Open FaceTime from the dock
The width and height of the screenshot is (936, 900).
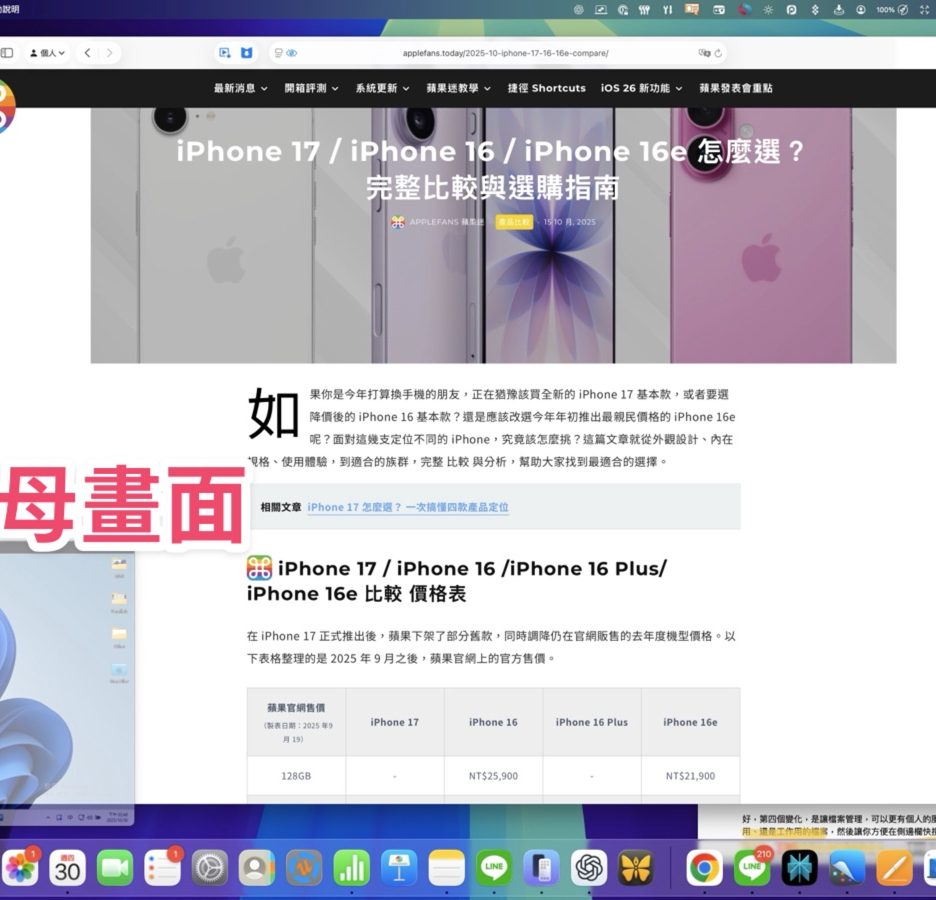pyautogui.click(x=115, y=867)
